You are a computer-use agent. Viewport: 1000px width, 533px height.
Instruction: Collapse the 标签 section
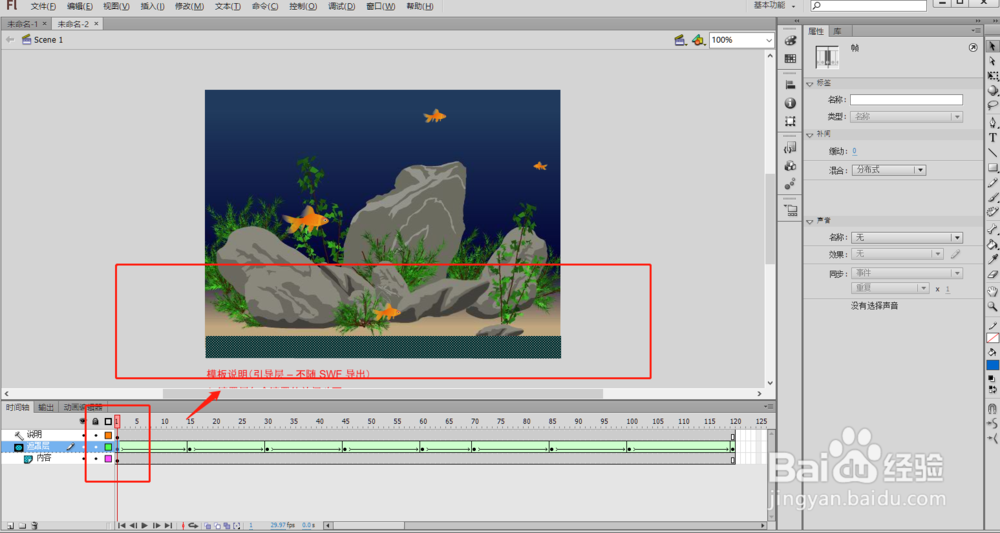tap(810, 84)
